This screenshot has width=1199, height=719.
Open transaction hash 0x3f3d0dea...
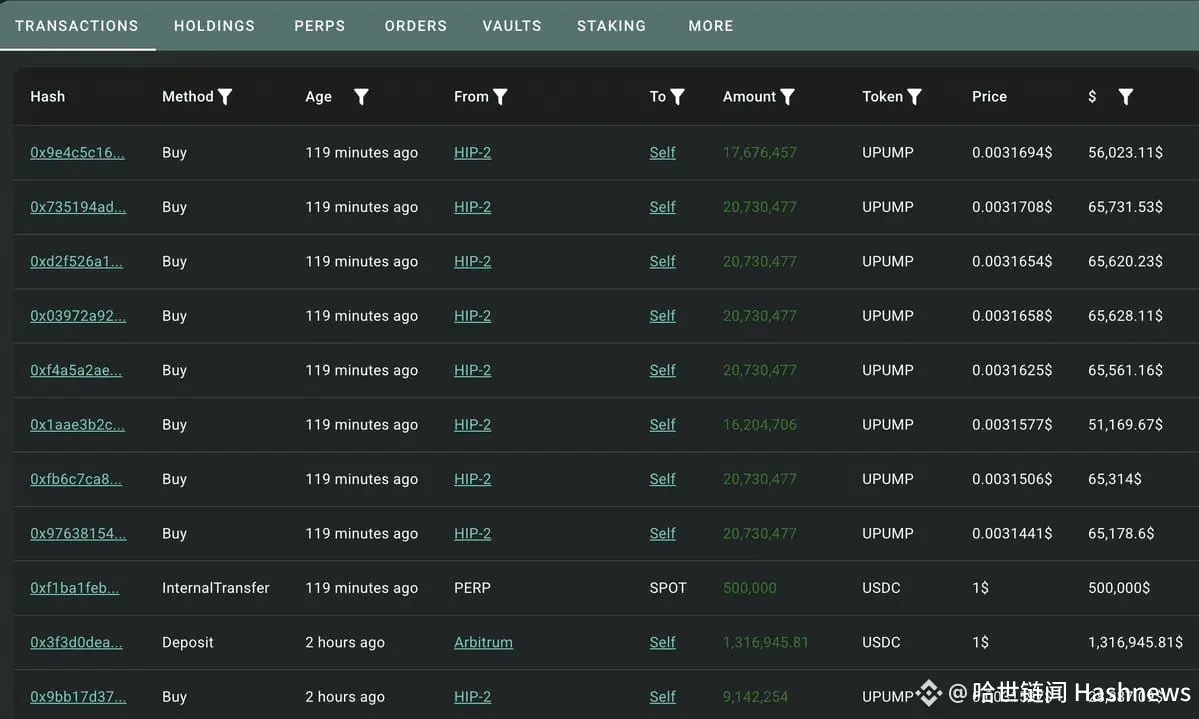(76, 642)
